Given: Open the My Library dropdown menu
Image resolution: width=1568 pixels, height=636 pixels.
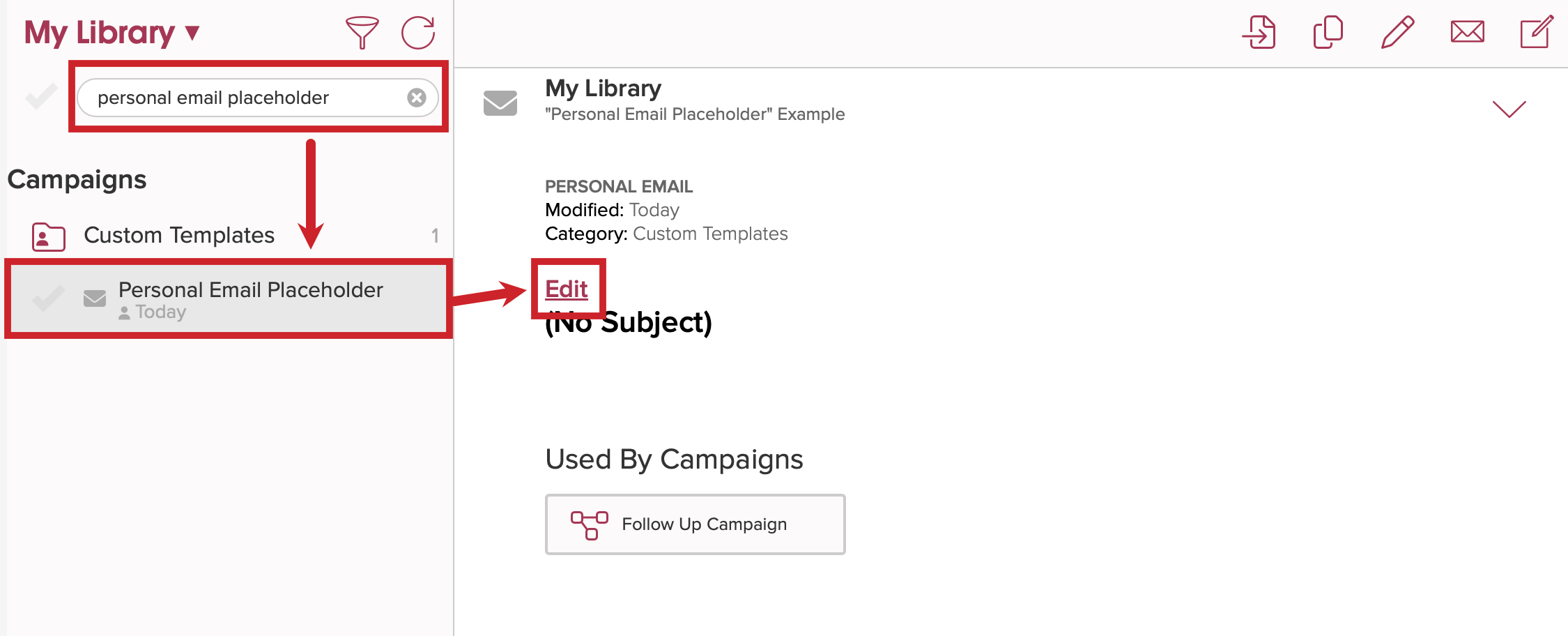Looking at the screenshot, I should [112, 33].
